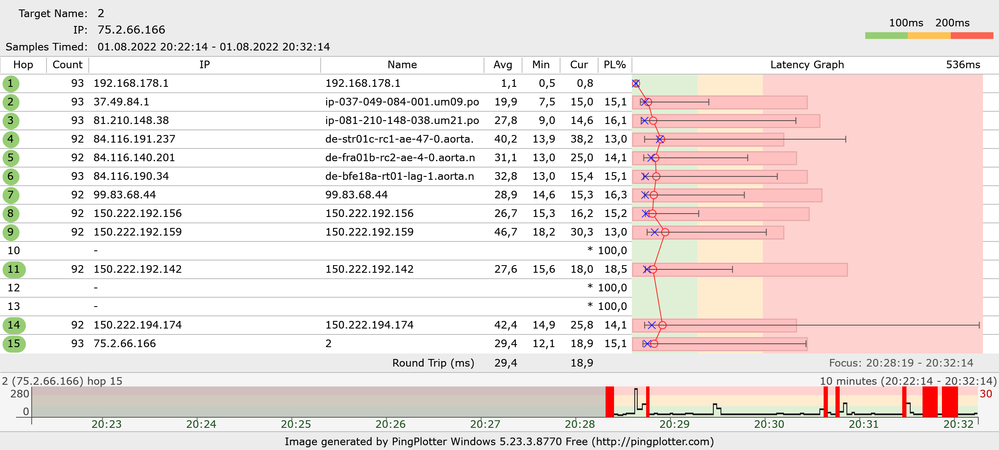Click the Samples Timed date range
Viewport: 999px width, 450px height.
pos(213,47)
